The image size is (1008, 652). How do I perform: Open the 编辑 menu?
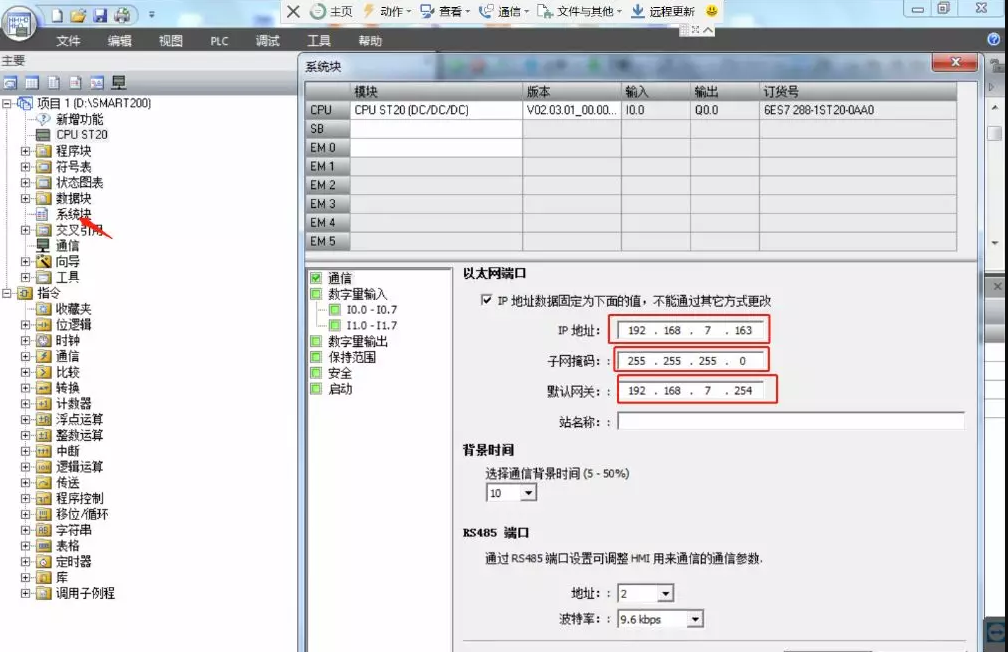pyautogui.click(x=120, y=41)
